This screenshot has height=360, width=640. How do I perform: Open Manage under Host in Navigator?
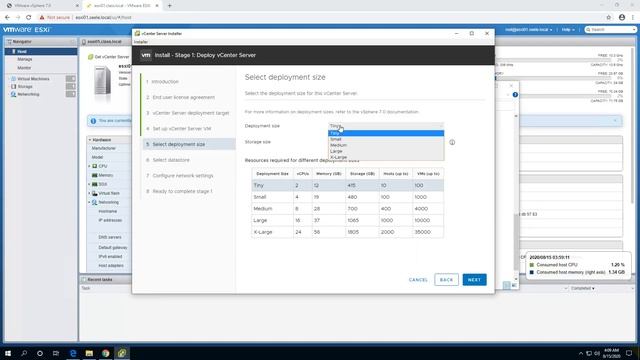click(24, 60)
